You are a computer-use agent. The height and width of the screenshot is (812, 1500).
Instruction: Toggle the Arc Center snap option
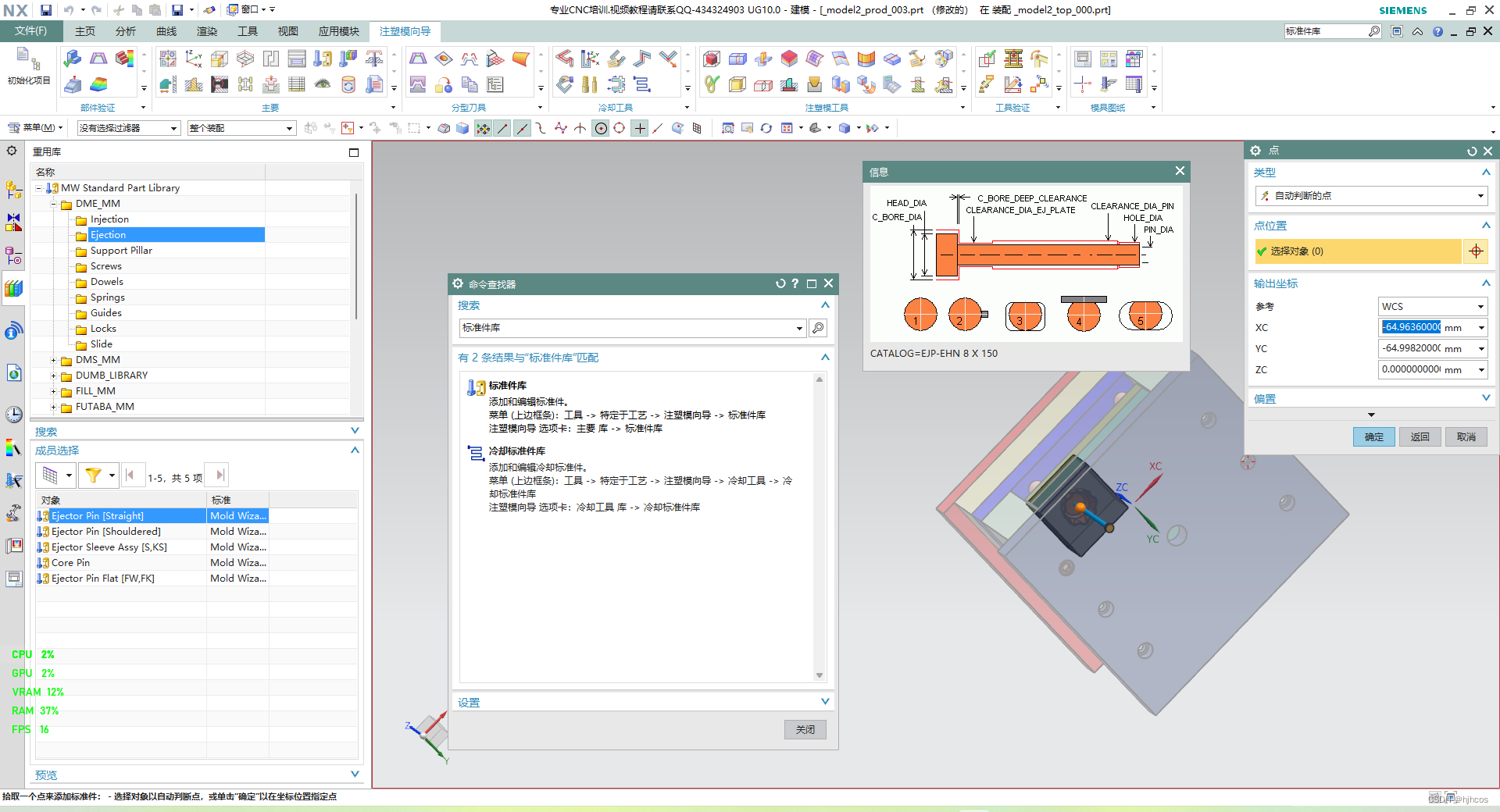point(600,128)
